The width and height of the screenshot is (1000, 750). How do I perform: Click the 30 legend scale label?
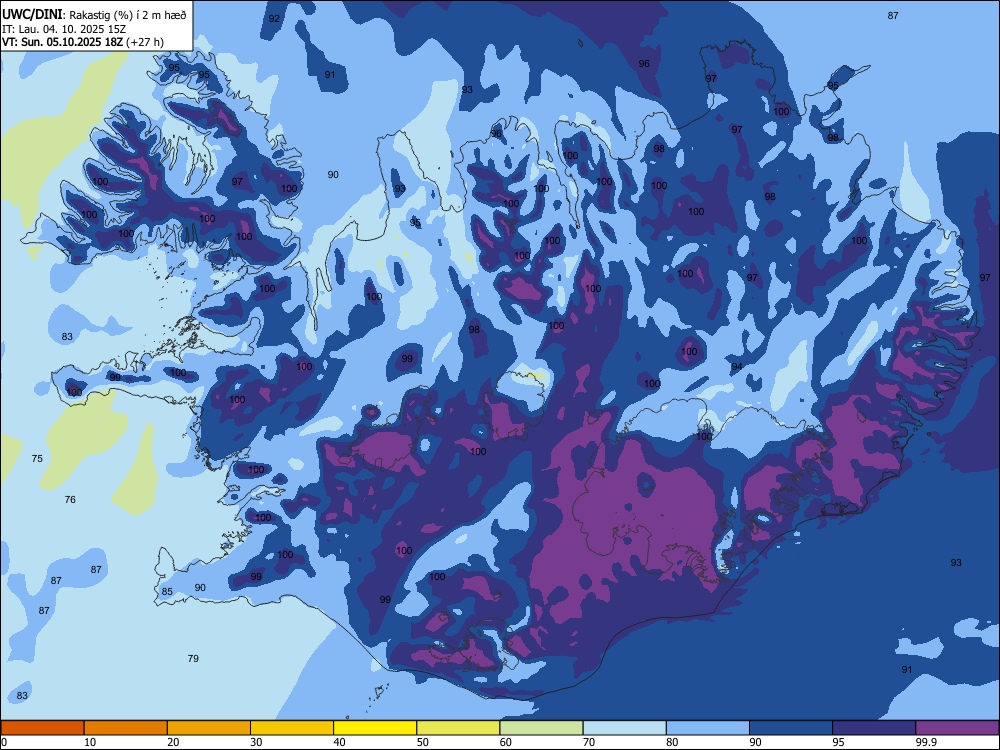tap(256, 742)
